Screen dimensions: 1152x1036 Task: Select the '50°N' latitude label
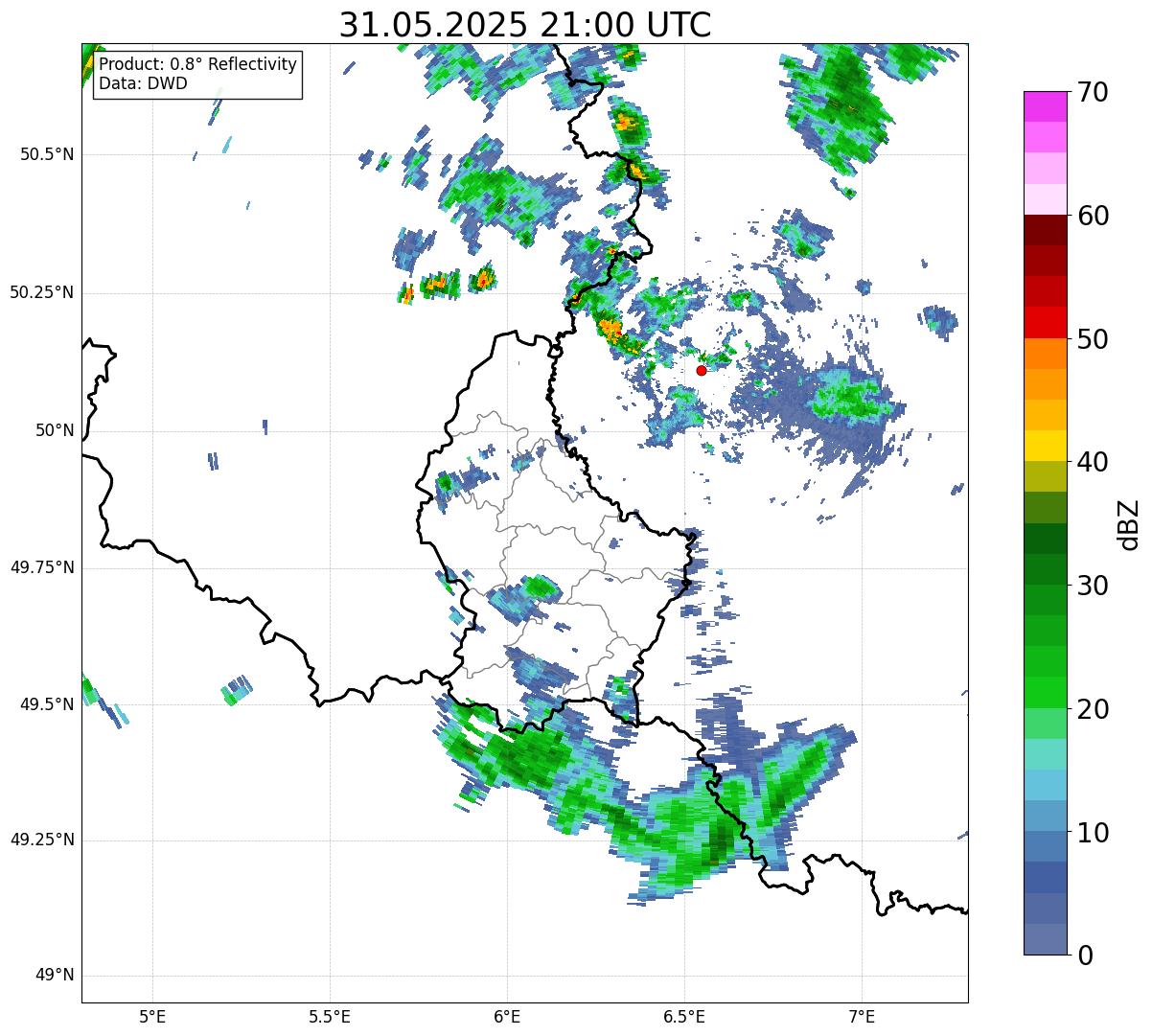[55, 430]
